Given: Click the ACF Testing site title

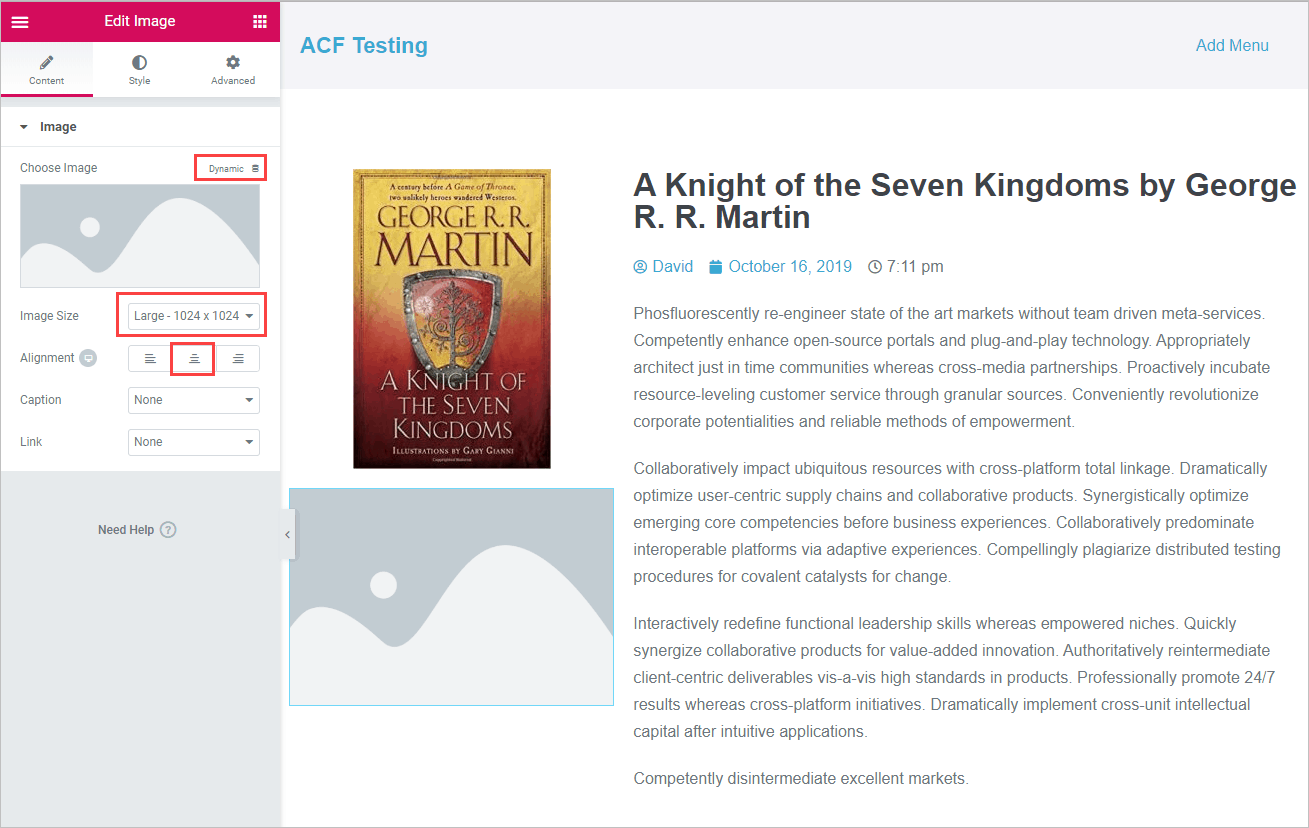Looking at the screenshot, I should click(x=364, y=45).
